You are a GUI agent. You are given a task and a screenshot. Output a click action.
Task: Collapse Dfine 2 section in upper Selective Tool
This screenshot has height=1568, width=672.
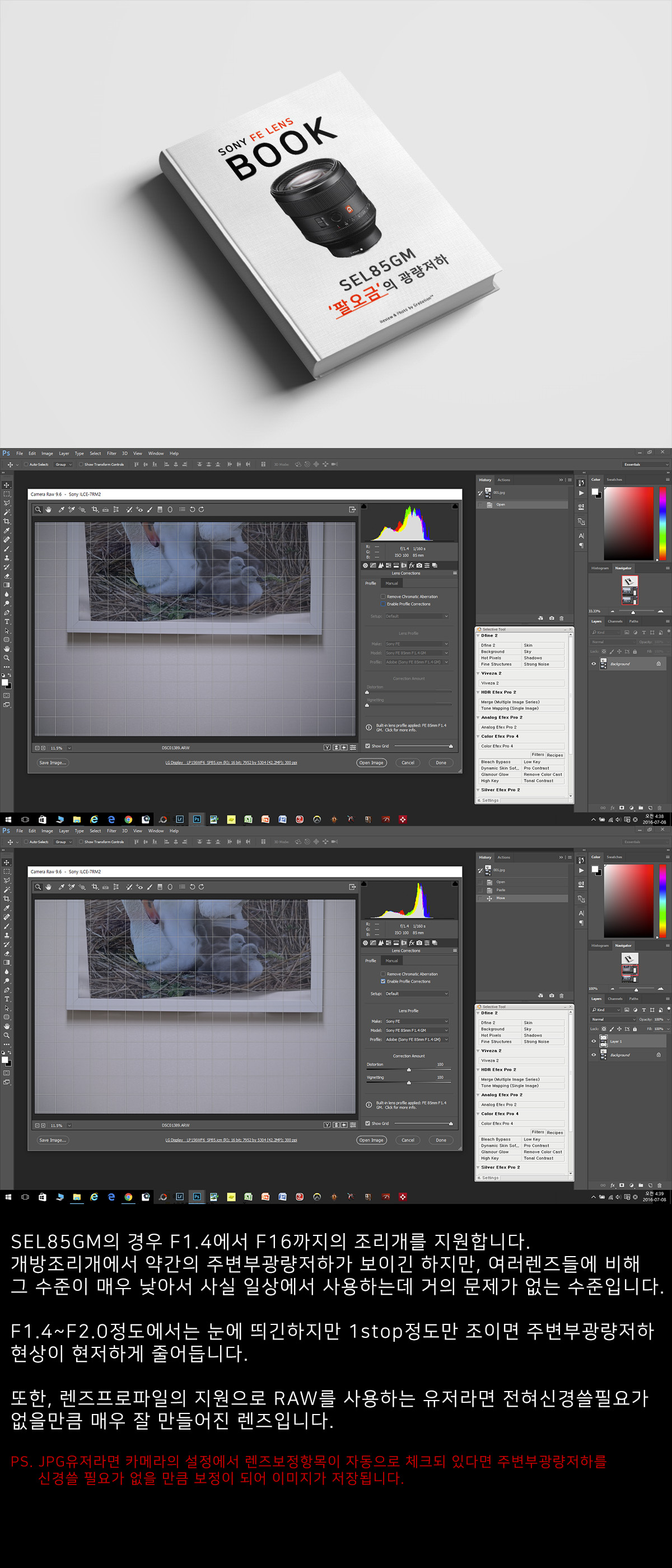click(478, 636)
